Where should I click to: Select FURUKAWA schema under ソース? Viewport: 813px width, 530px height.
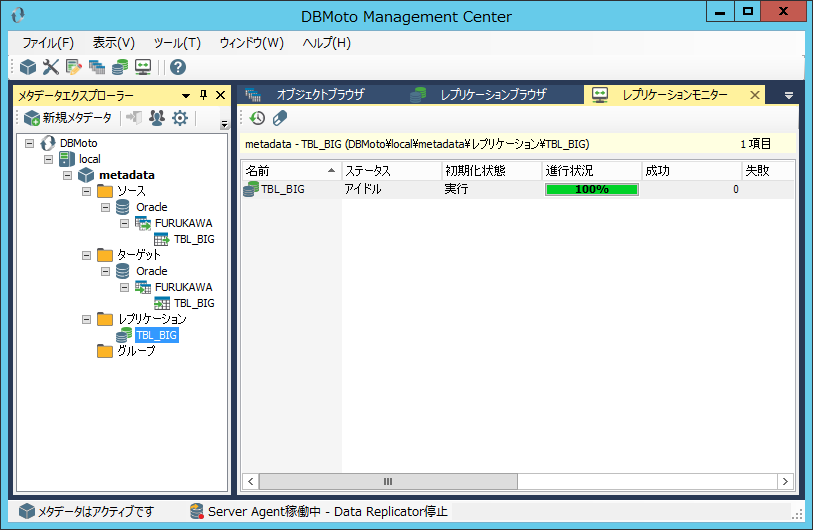[x=184, y=224]
